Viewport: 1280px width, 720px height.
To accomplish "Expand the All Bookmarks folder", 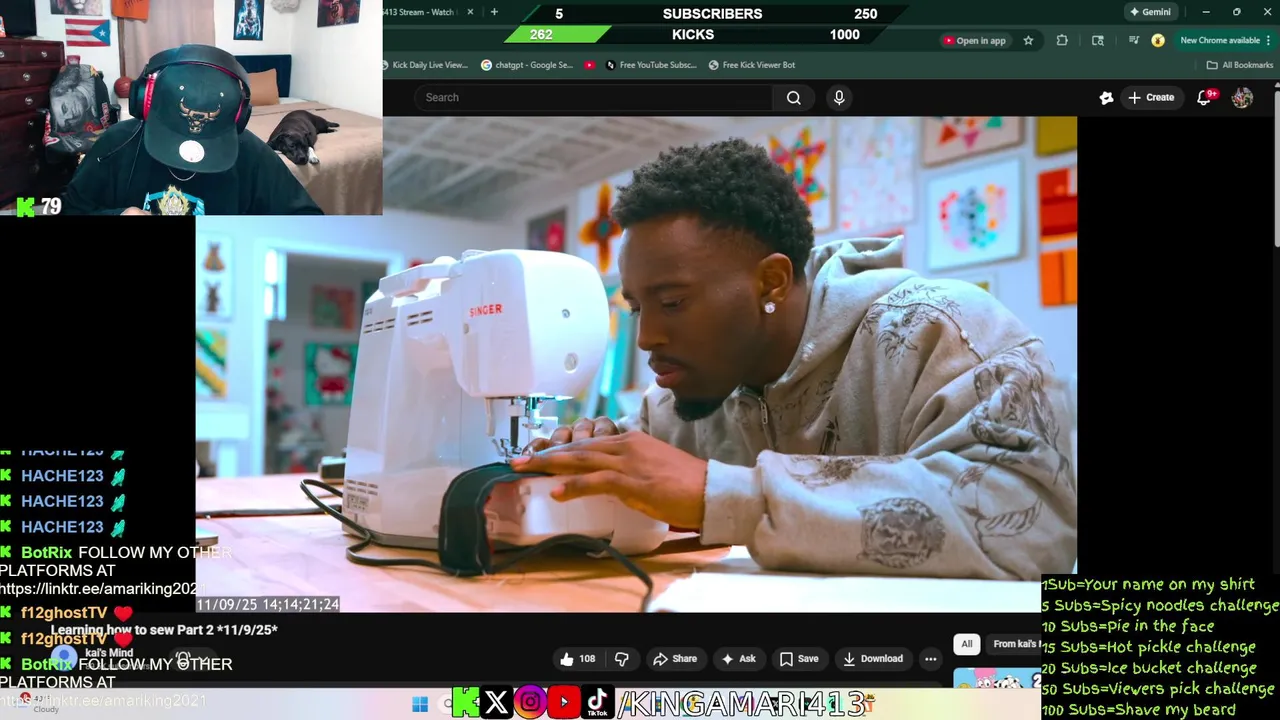I will coord(1240,65).
